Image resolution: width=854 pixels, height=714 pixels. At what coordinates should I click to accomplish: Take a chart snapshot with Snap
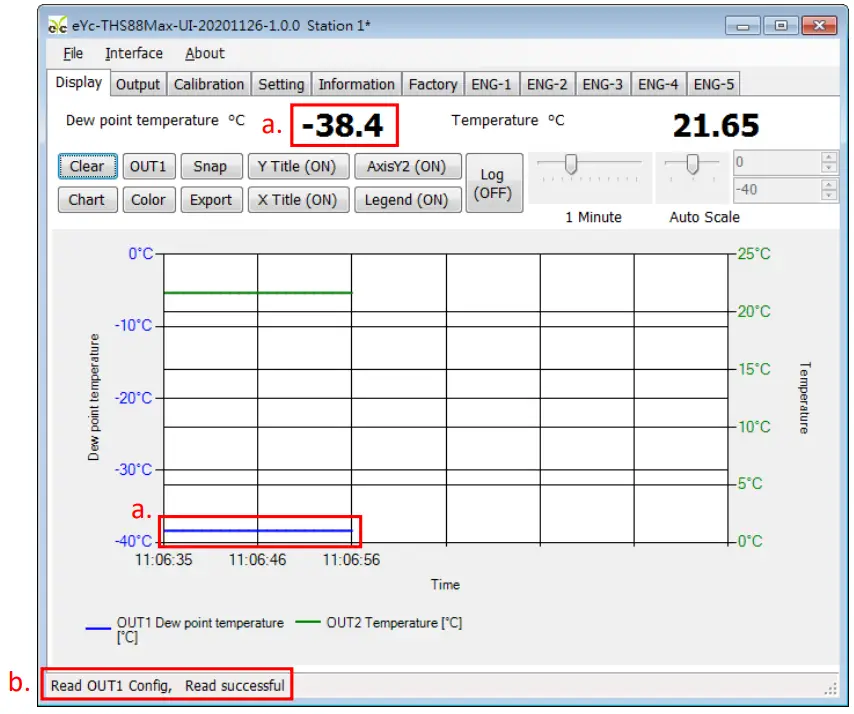tap(210, 166)
